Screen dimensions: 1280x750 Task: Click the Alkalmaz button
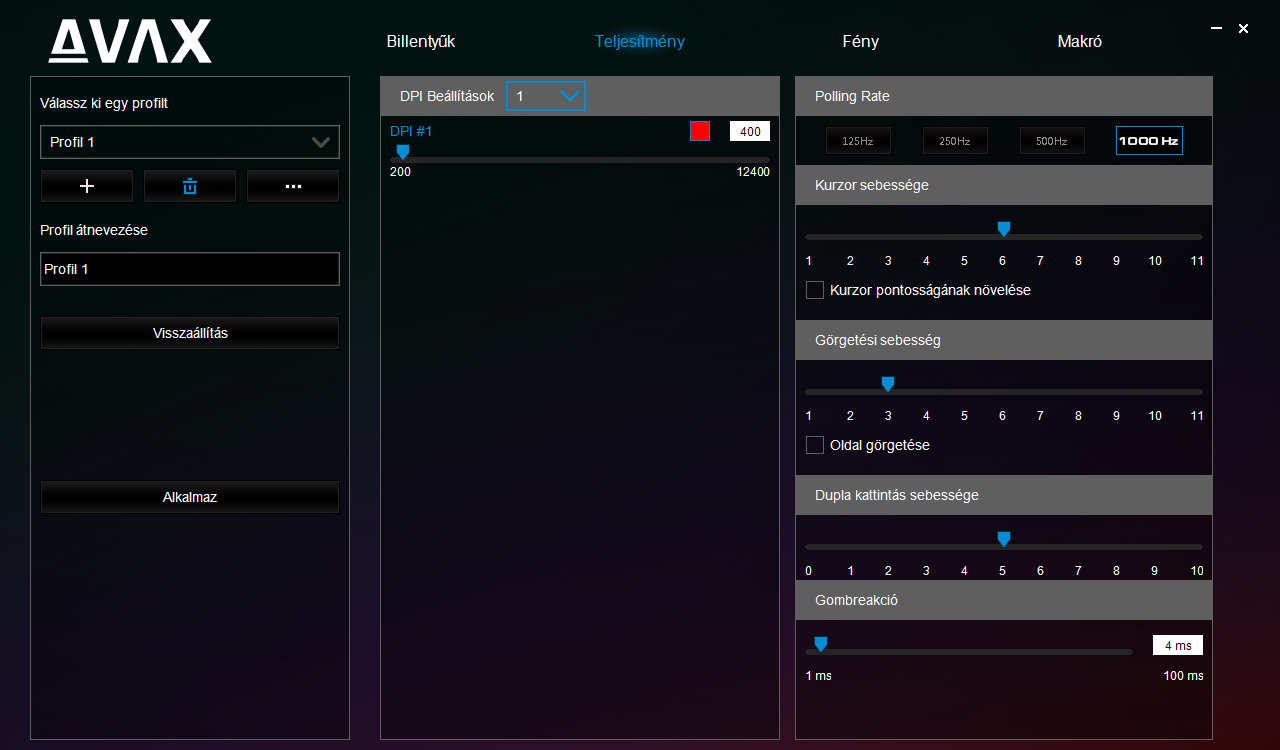(190, 497)
